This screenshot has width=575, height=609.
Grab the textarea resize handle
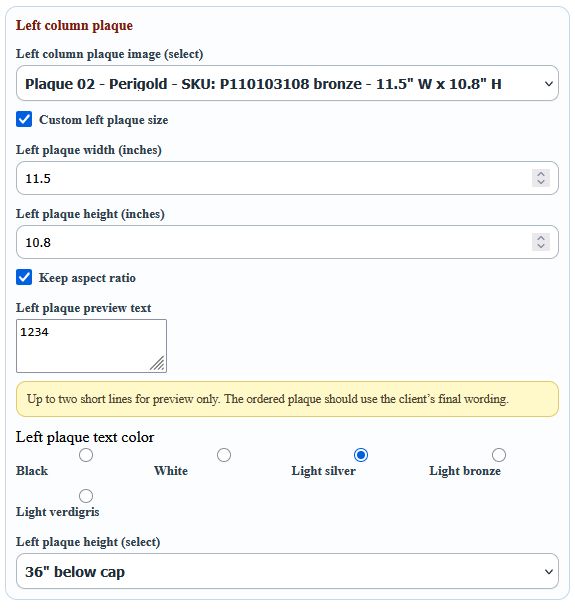coord(158,364)
